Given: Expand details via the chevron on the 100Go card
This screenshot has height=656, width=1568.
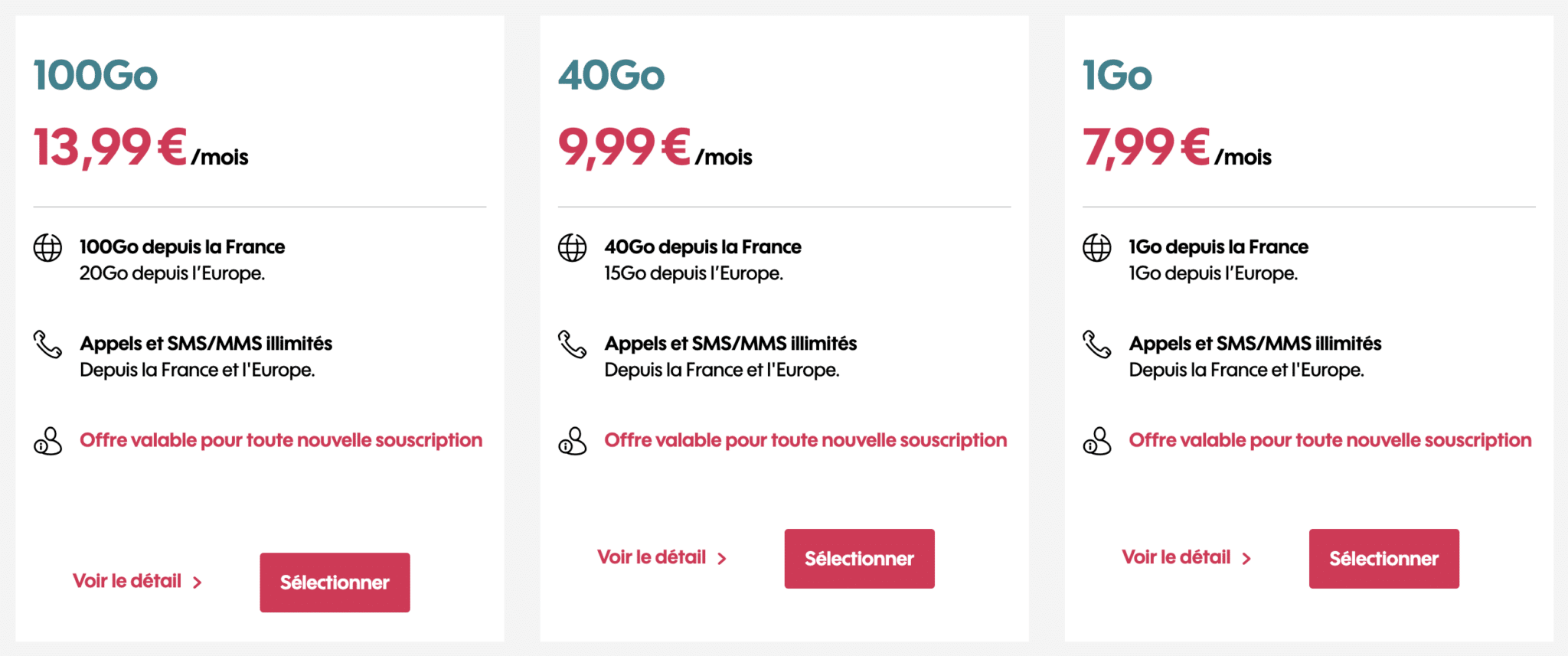Looking at the screenshot, I should coord(198,582).
